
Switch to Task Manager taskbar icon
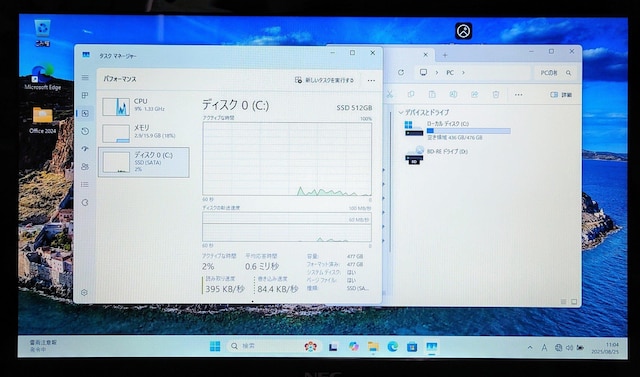coord(432,347)
